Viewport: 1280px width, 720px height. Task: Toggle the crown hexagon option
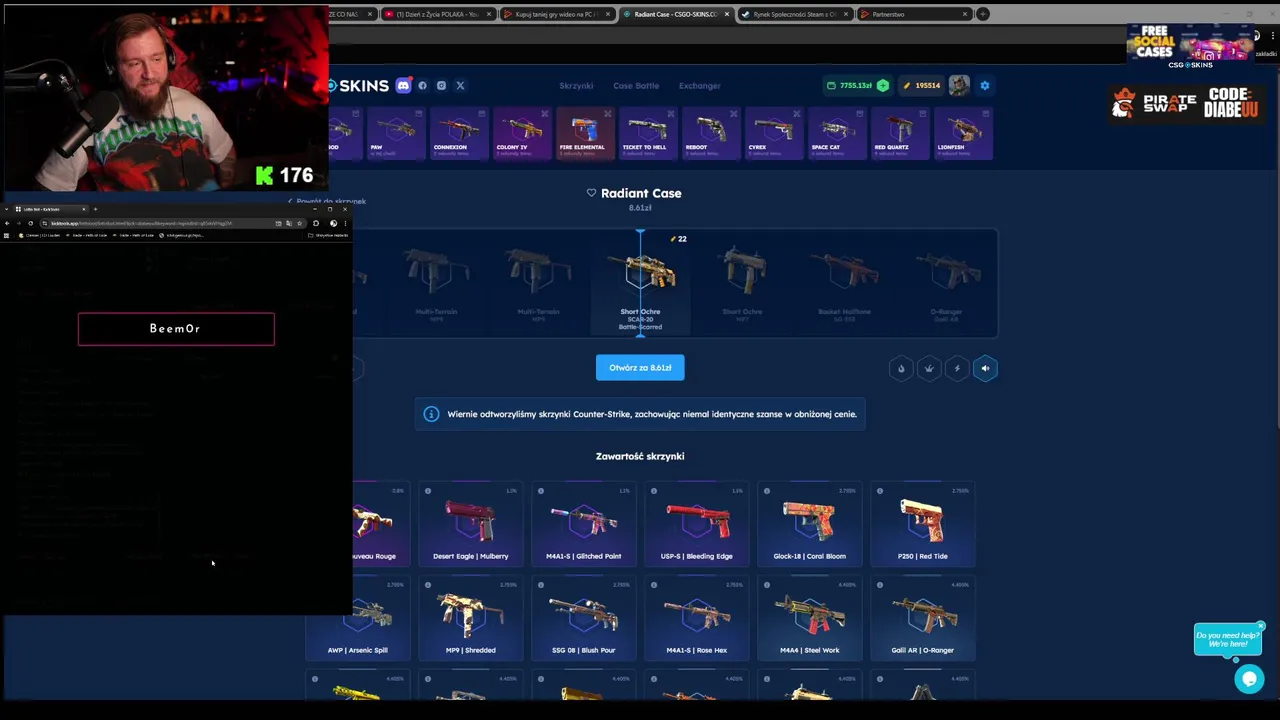click(x=929, y=369)
